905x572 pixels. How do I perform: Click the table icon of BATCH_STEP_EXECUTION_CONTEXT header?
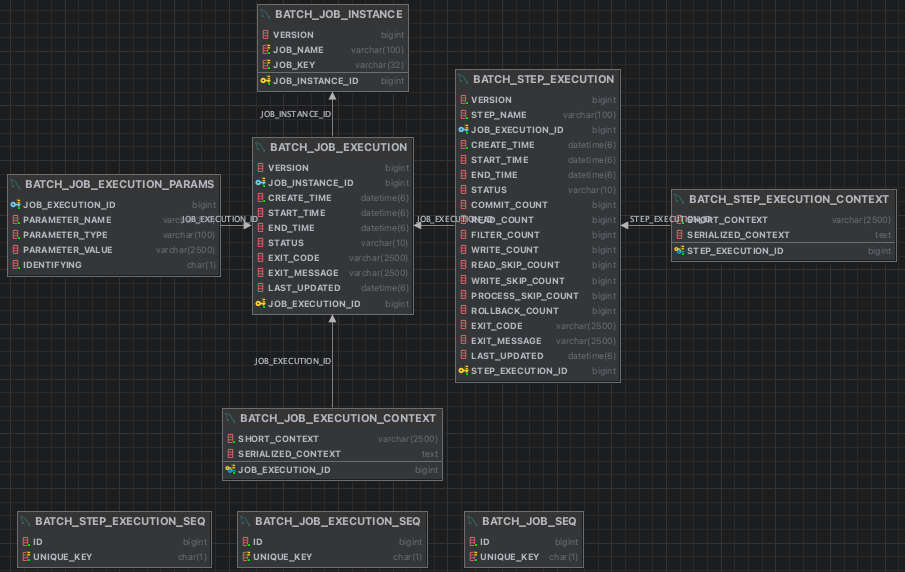pyautogui.click(x=679, y=200)
